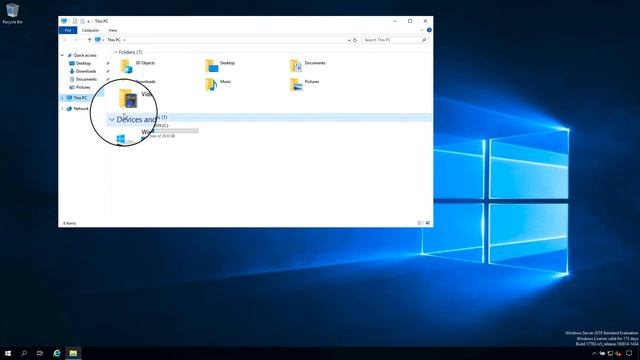Collapse the Folders (7) group
Screen dimensions: 640x360
click(x=116, y=52)
